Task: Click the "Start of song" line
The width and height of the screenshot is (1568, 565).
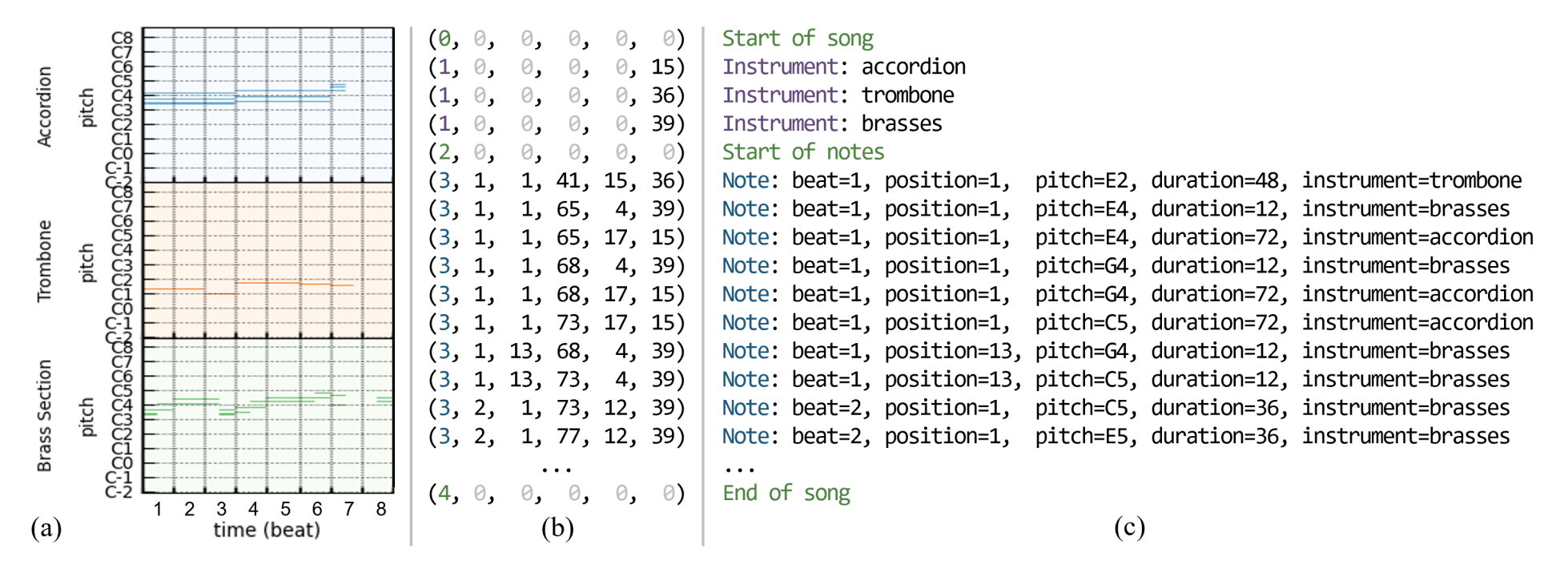Action: click(x=798, y=38)
